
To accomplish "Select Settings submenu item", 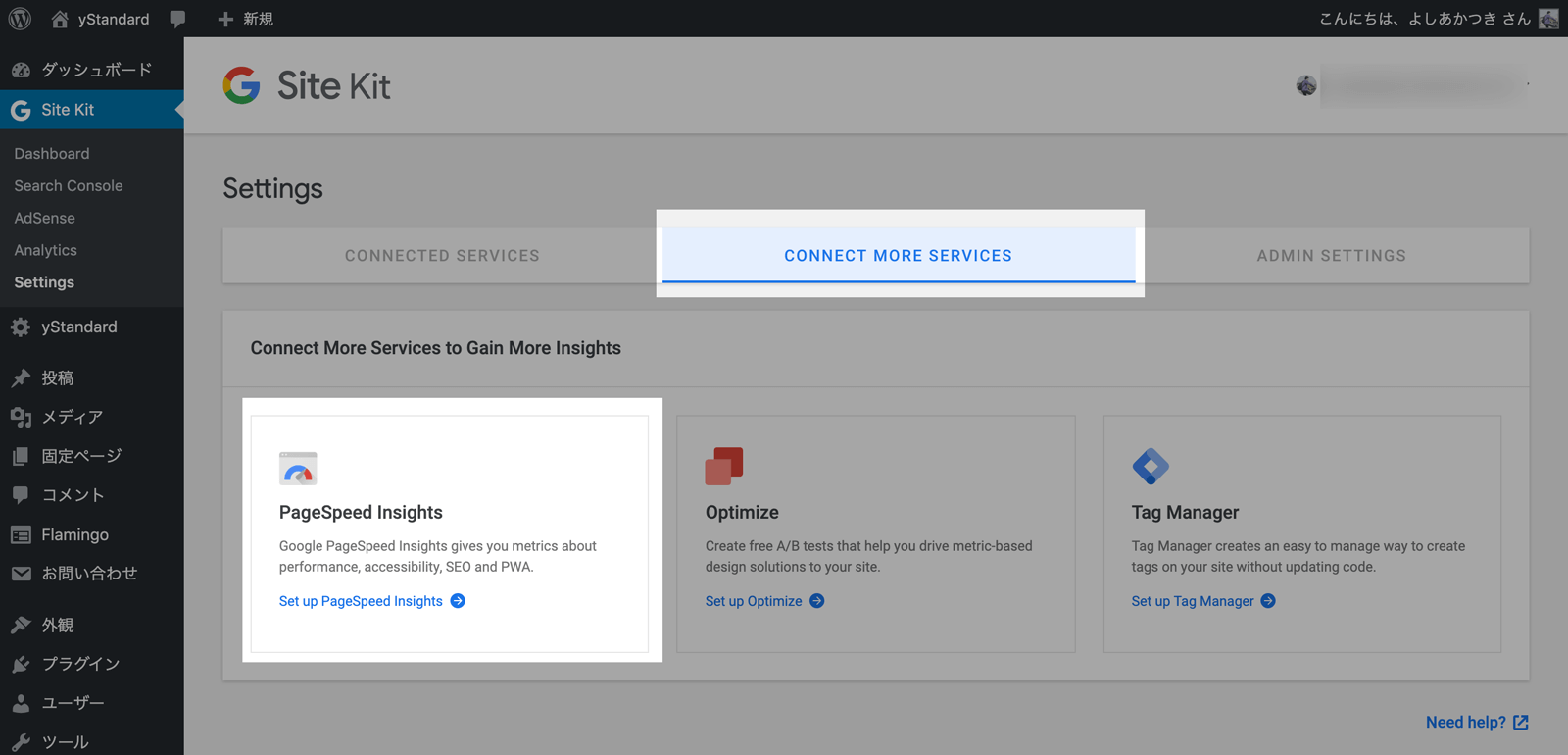I will tap(44, 282).
